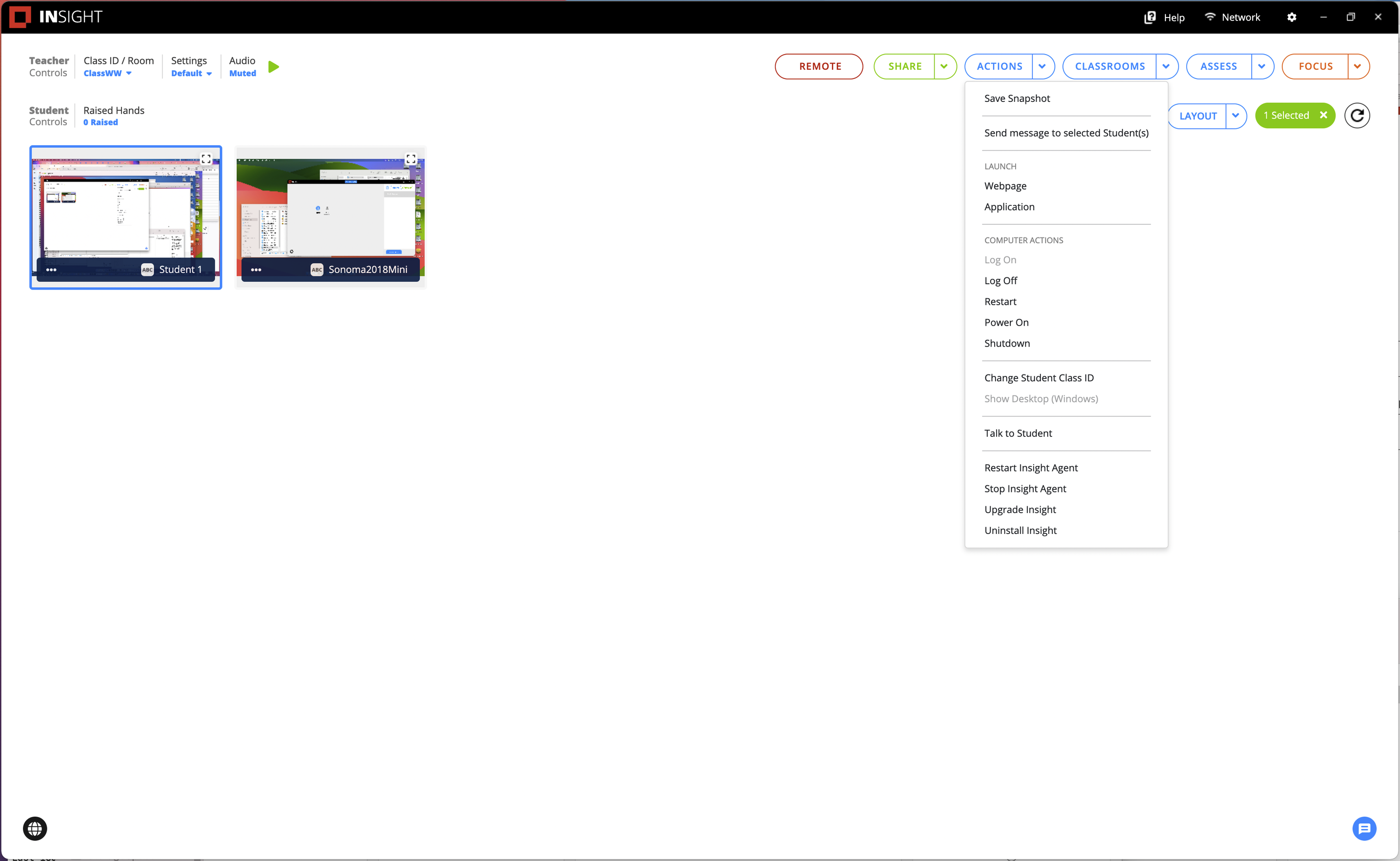This screenshot has height=861, width=1400.
Task: Click the LAYOUT button
Action: [1197, 116]
